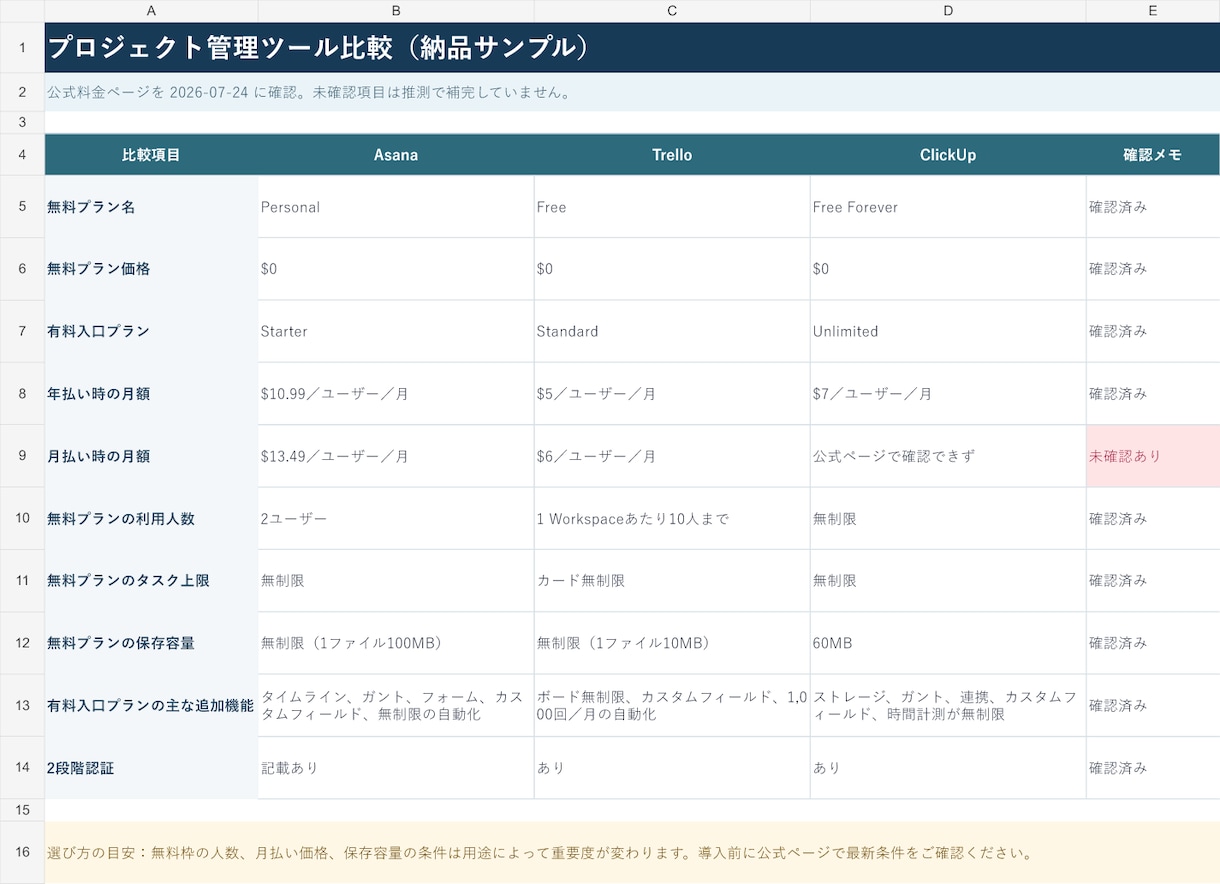Viewport: 1220px width, 884px height.
Task: Select the $13.49／ユーザー／月 cell
Action: click(x=396, y=456)
